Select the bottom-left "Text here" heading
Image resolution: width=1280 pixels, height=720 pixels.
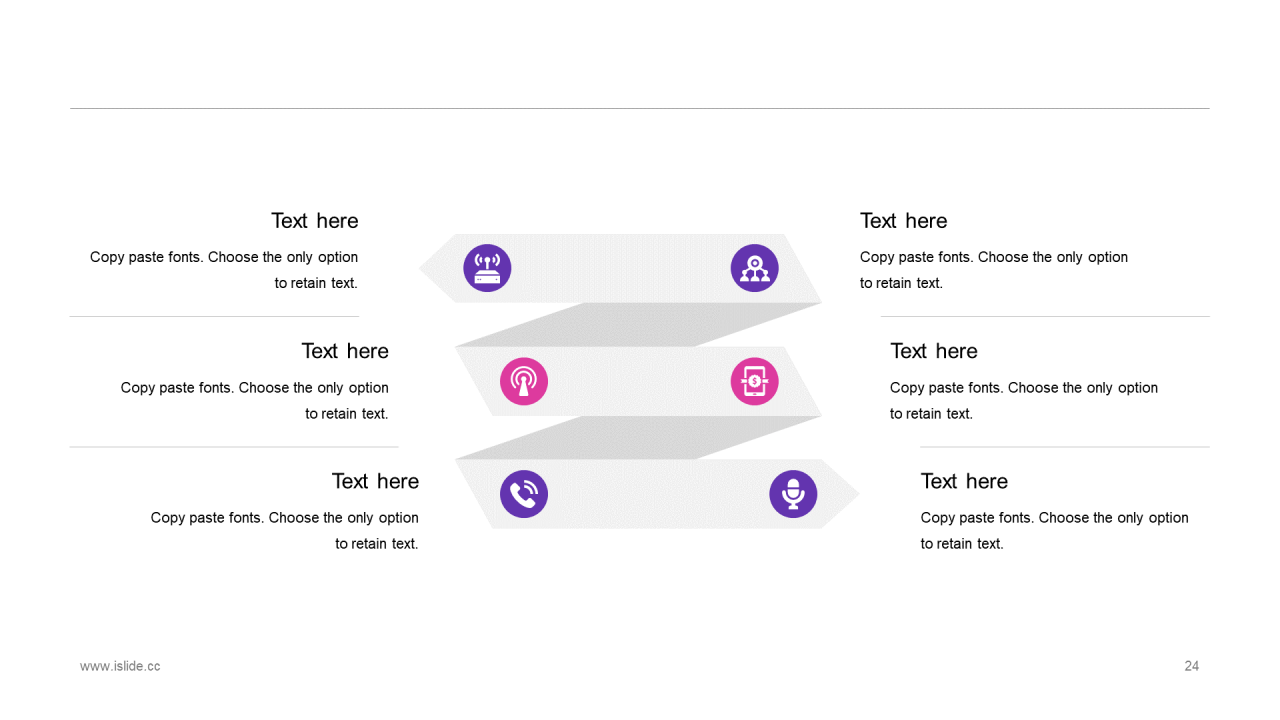[375, 481]
